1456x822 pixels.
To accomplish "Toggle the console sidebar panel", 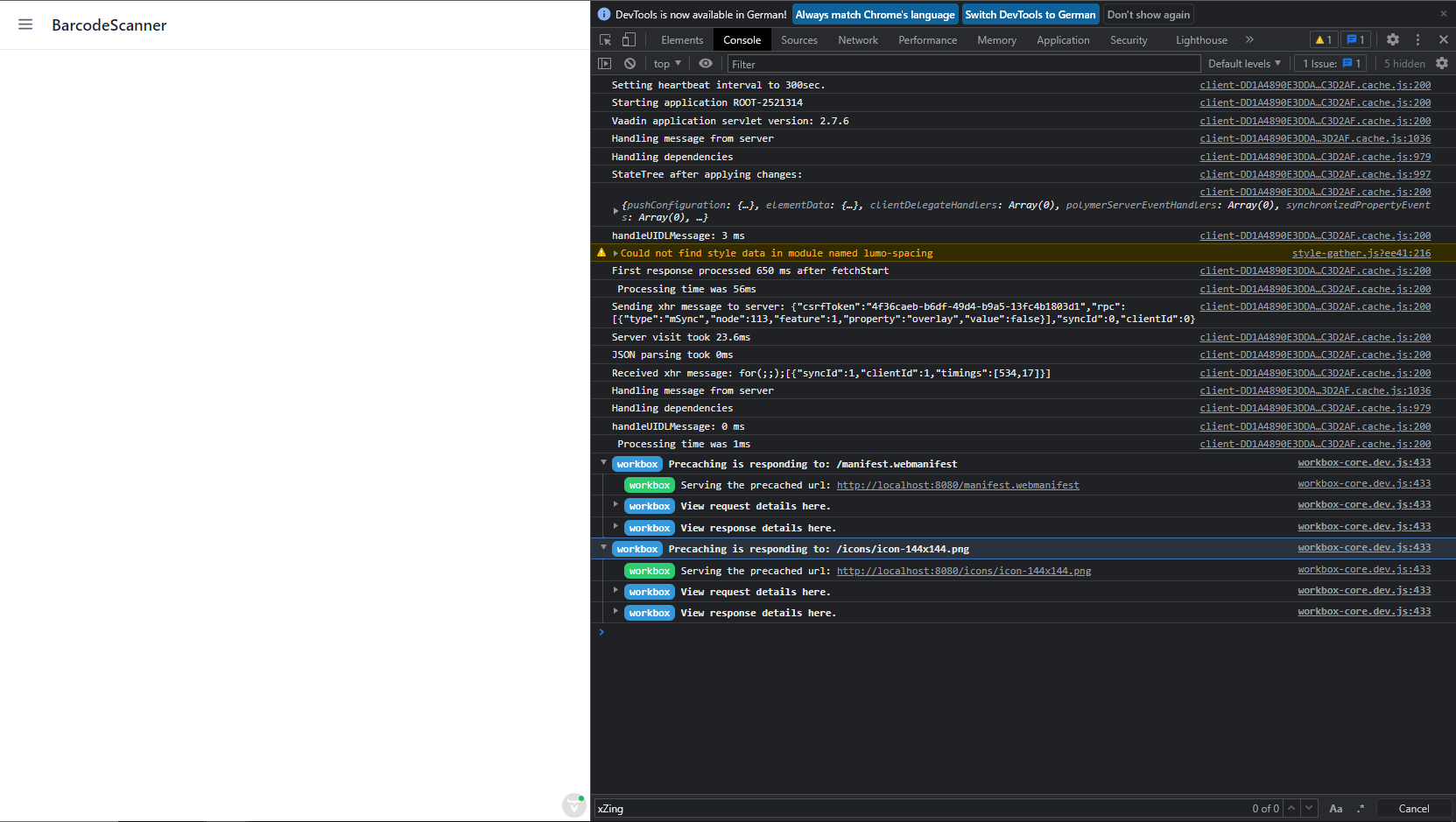I will [605, 64].
